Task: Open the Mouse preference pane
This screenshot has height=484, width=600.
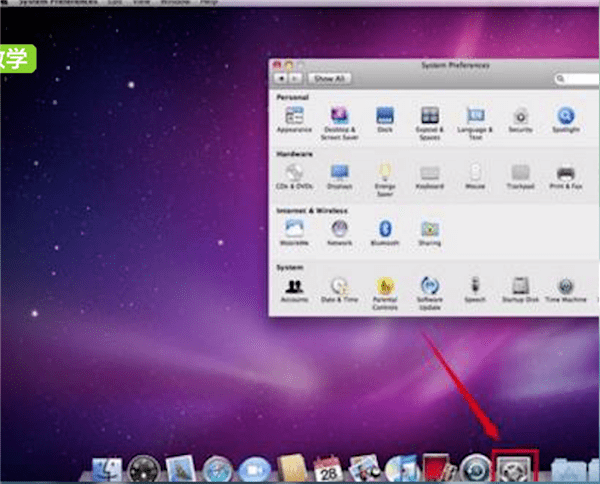Action: point(475,176)
